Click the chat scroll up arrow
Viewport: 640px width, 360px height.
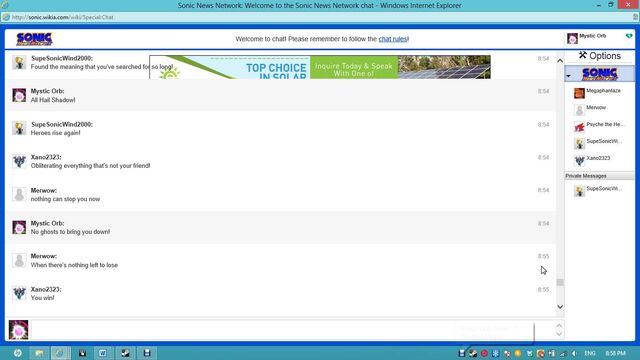pyautogui.click(x=560, y=61)
